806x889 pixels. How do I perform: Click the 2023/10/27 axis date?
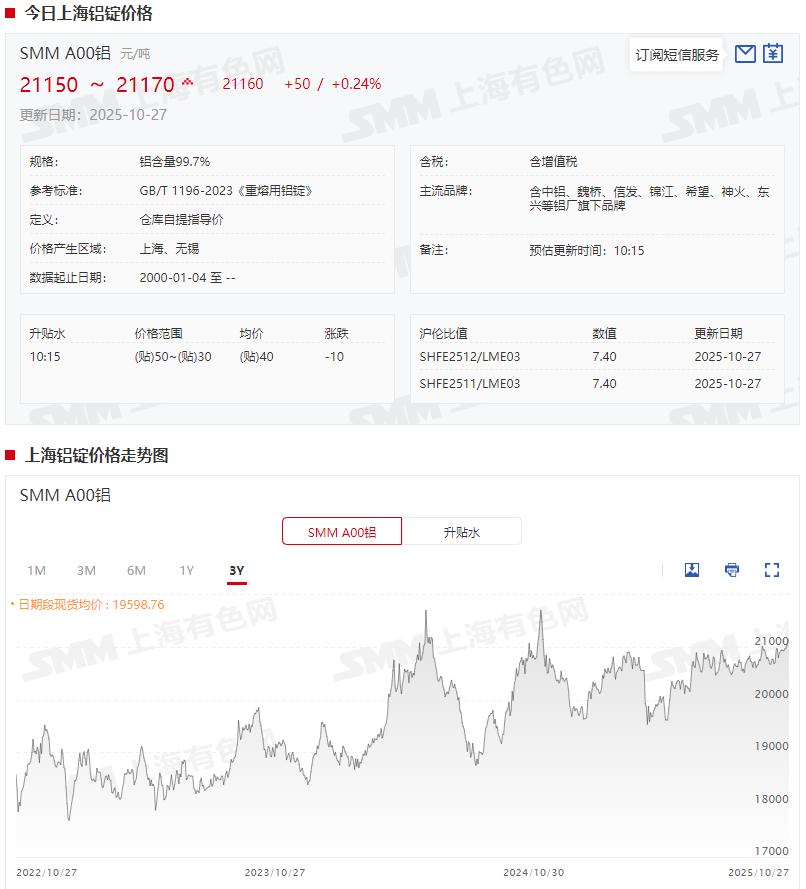275,872
